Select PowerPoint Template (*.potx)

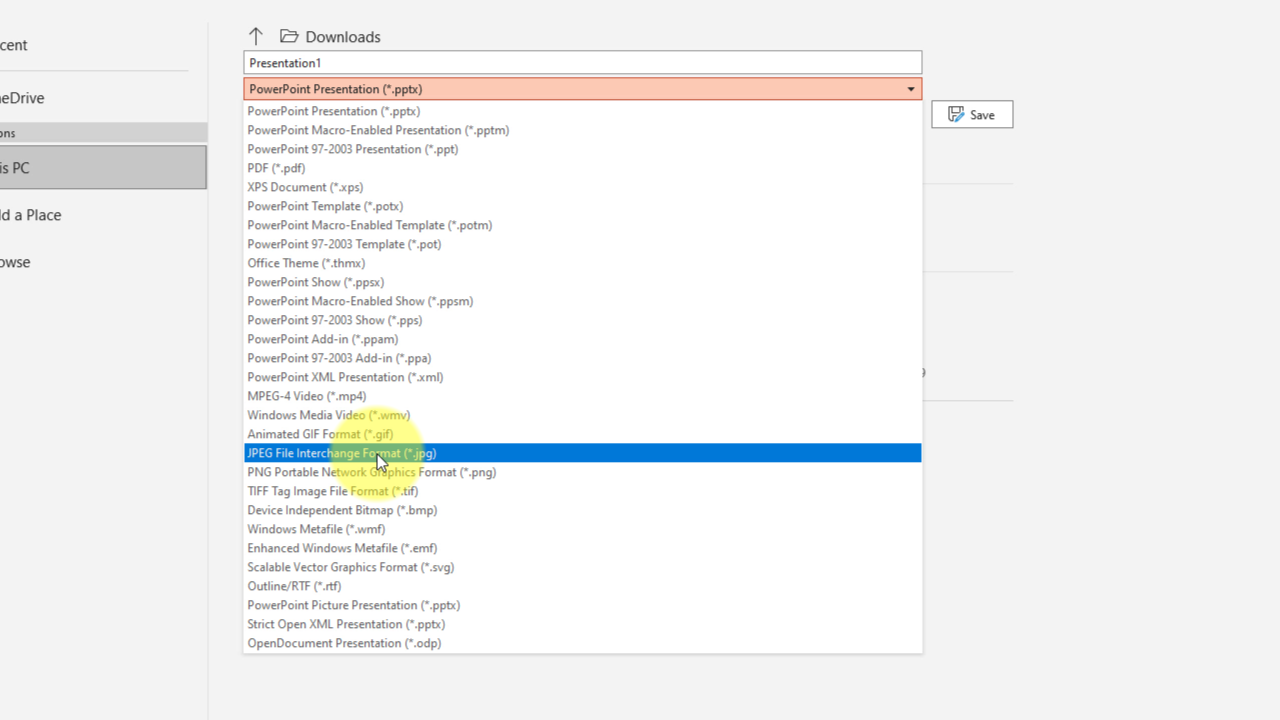point(582,206)
